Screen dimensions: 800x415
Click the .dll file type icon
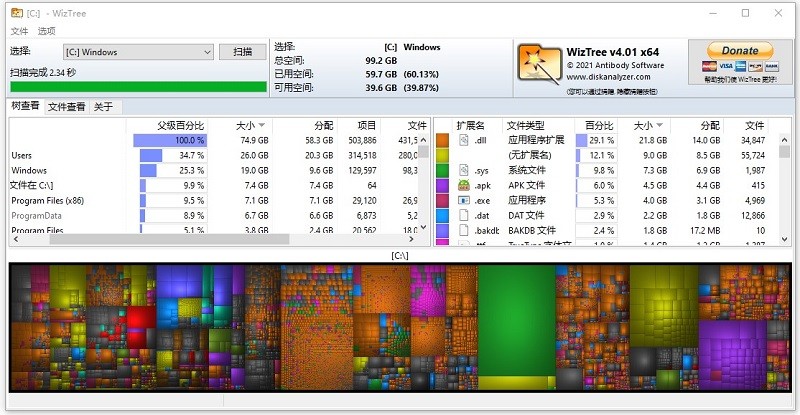coord(463,140)
